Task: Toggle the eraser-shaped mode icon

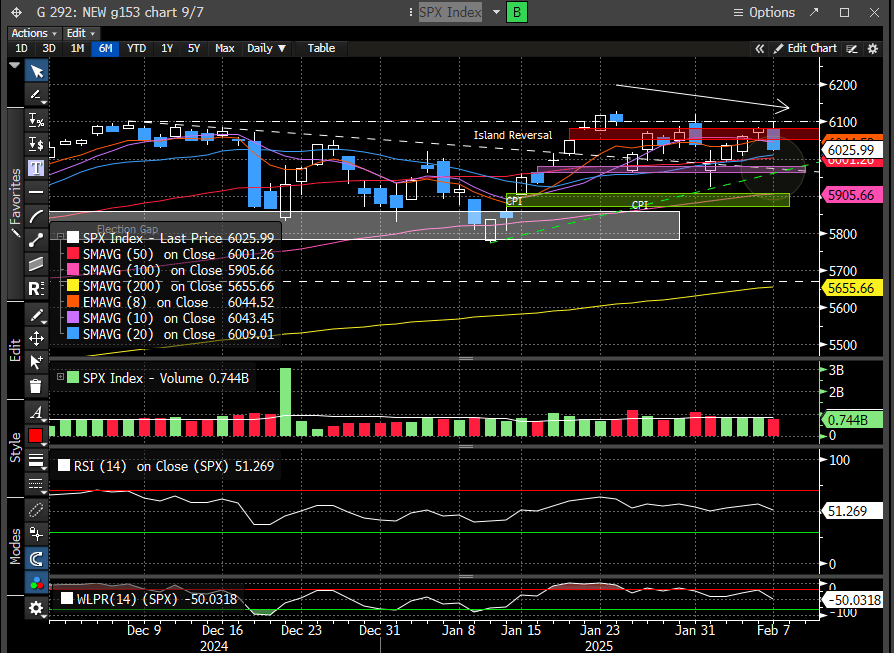Action: point(36,510)
